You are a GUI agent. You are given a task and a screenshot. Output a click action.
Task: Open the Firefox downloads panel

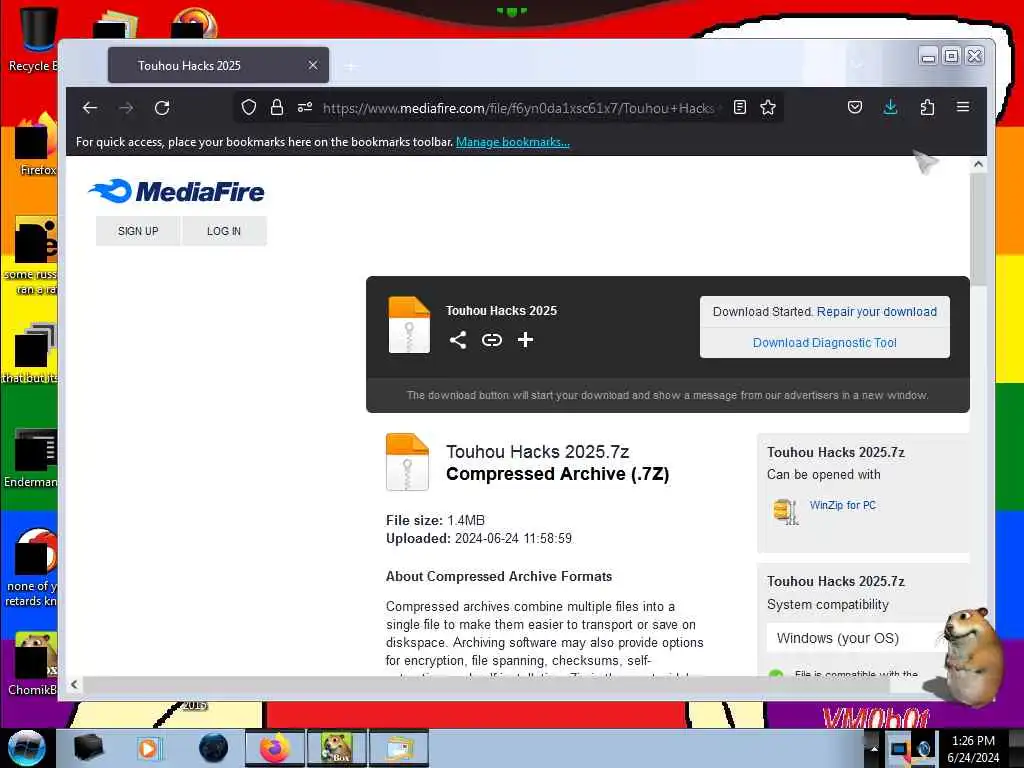point(890,107)
